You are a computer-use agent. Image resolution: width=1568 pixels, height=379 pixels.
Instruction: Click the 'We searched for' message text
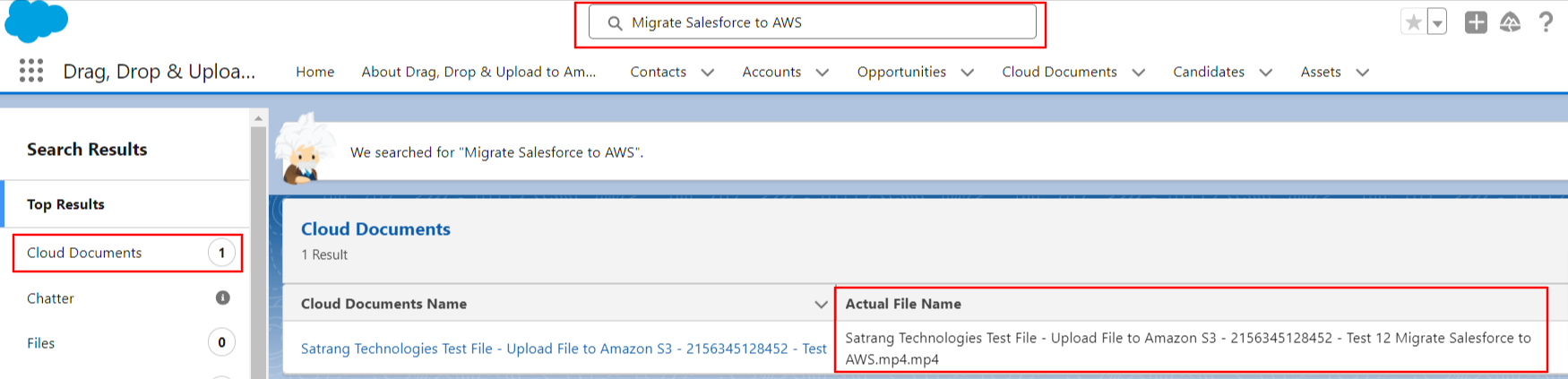pyautogui.click(x=496, y=152)
